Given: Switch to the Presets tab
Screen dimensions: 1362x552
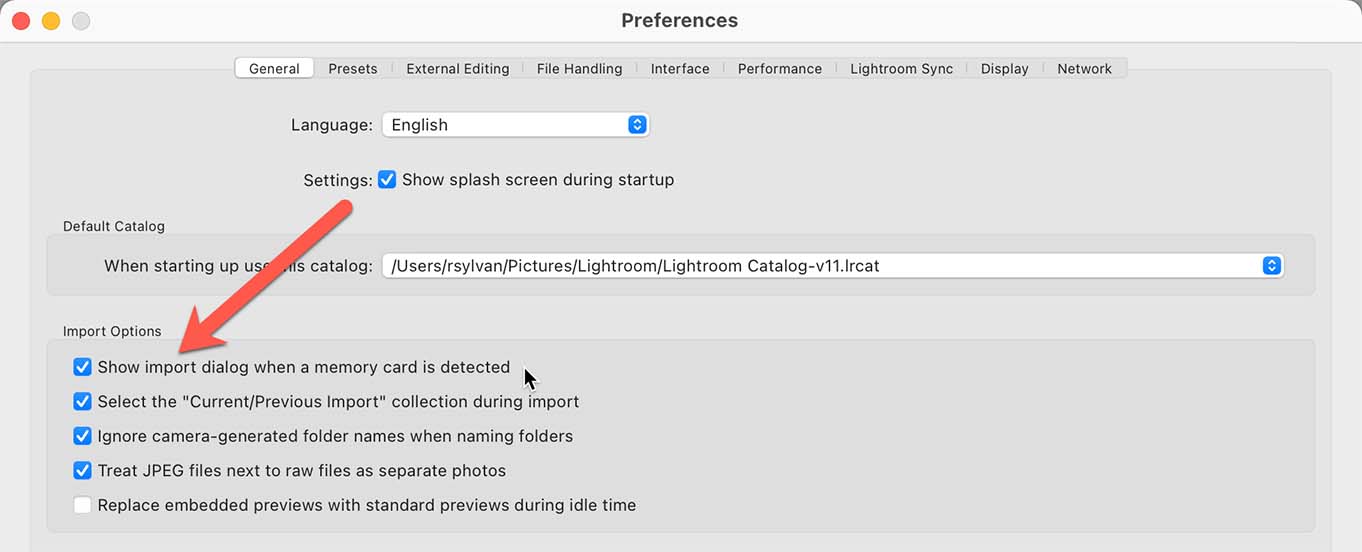Looking at the screenshot, I should 352,69.
